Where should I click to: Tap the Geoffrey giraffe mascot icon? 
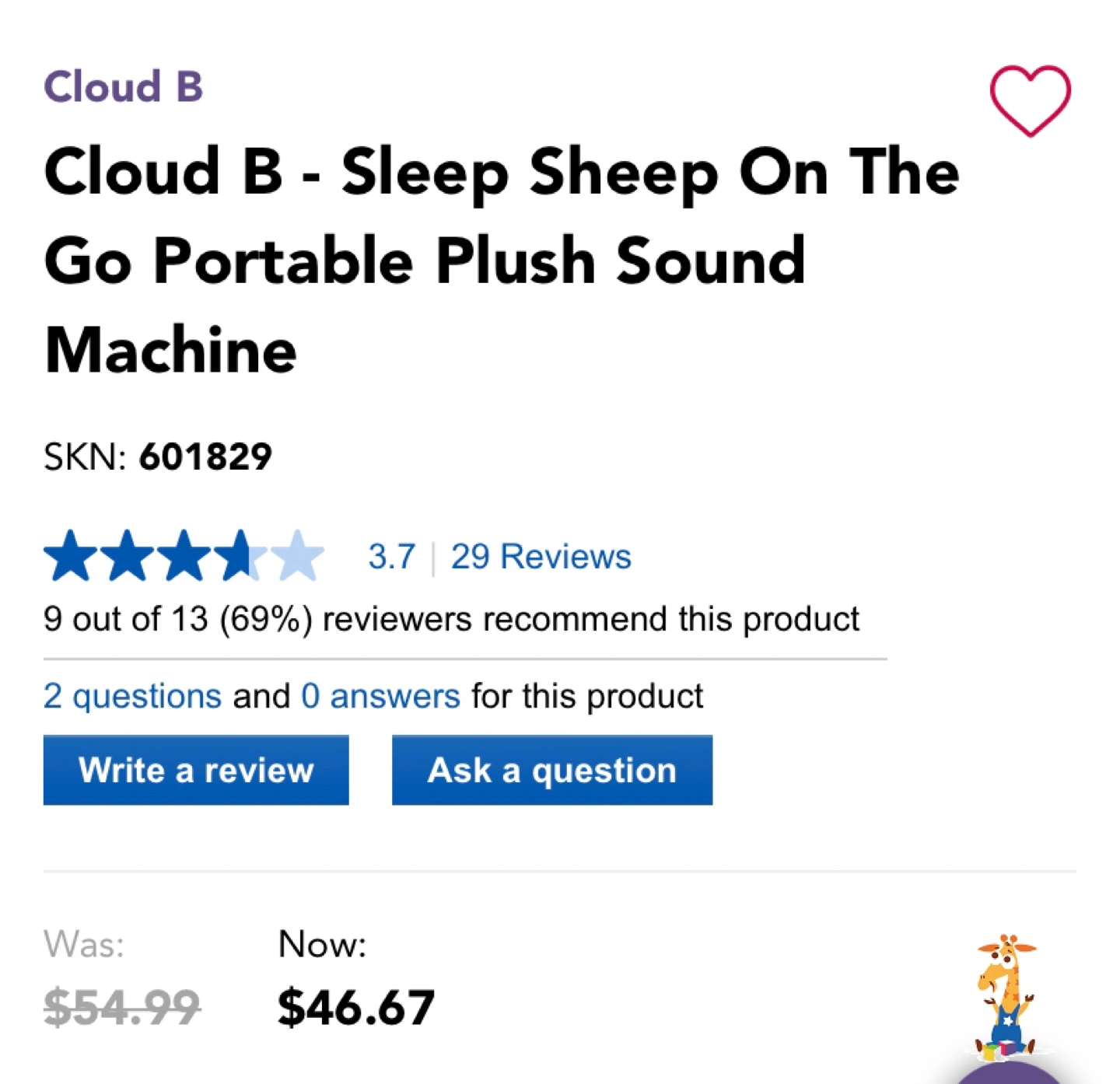point(1006,995)
